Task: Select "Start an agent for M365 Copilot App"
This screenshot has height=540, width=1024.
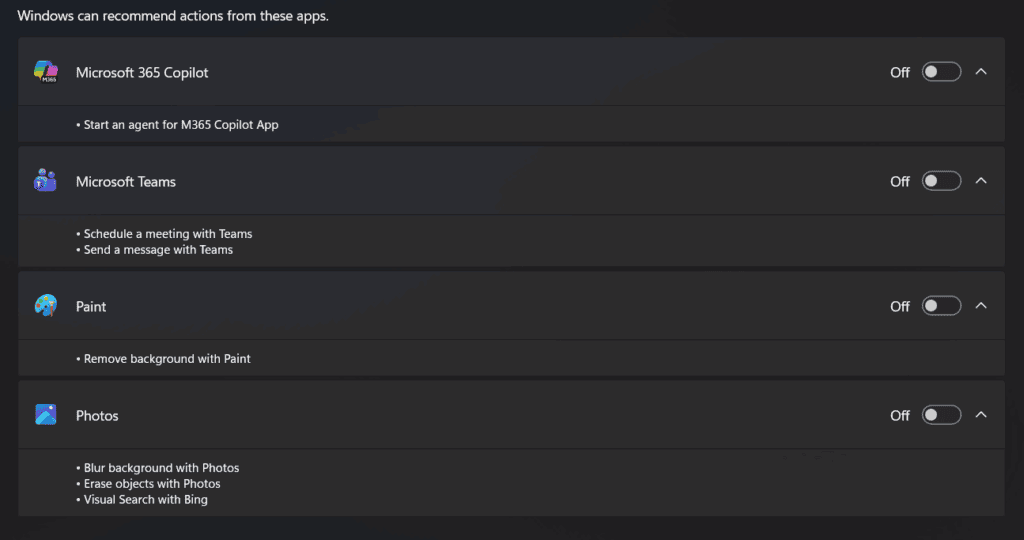Action: coord(181,125)
